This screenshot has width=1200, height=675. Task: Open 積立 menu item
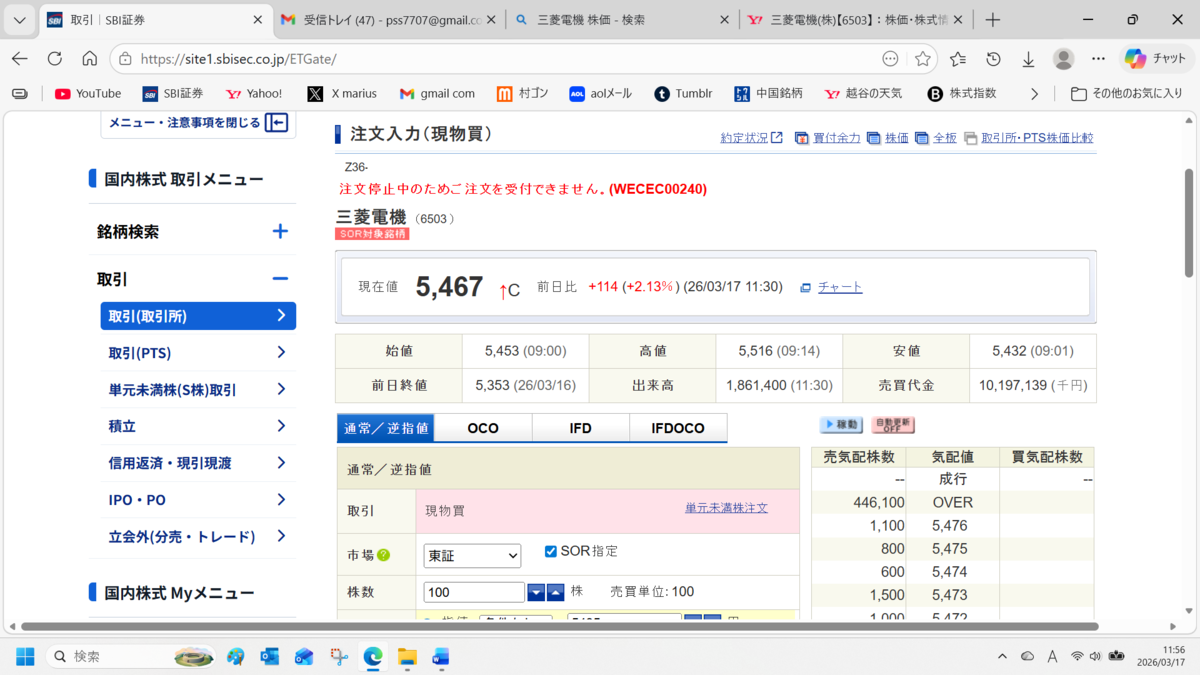click(198, 426)
